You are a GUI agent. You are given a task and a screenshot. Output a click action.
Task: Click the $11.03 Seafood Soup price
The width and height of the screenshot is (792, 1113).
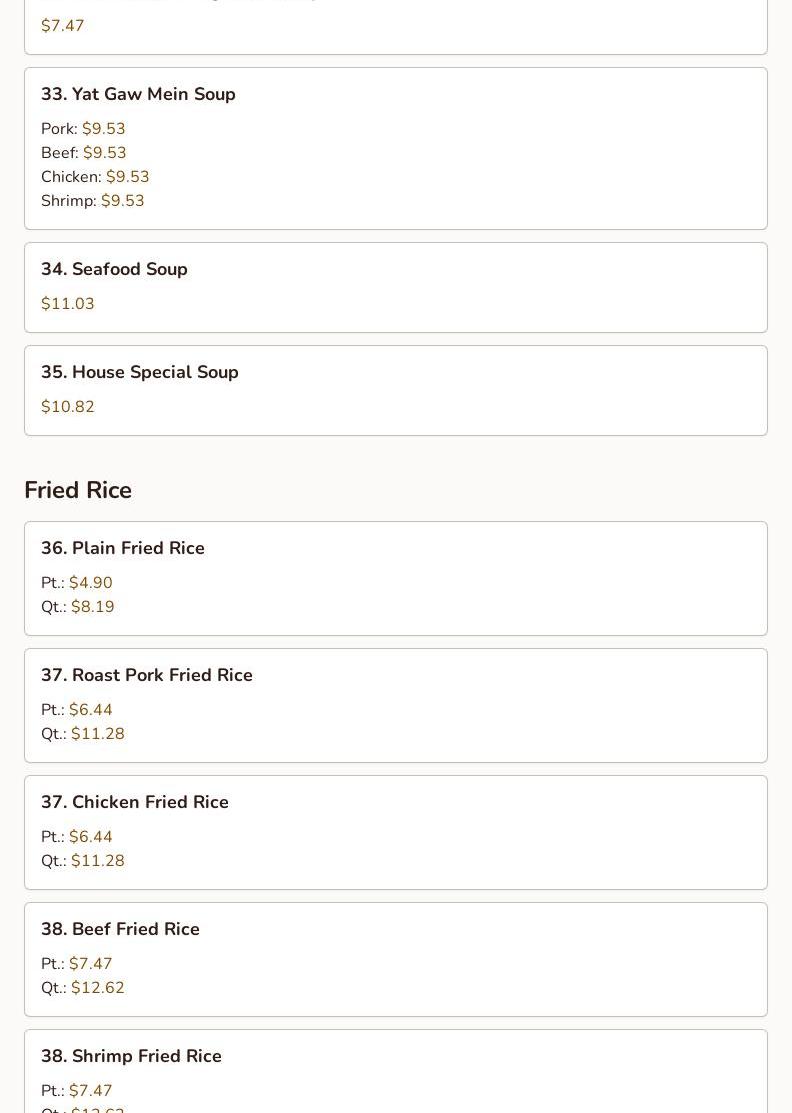67,304
